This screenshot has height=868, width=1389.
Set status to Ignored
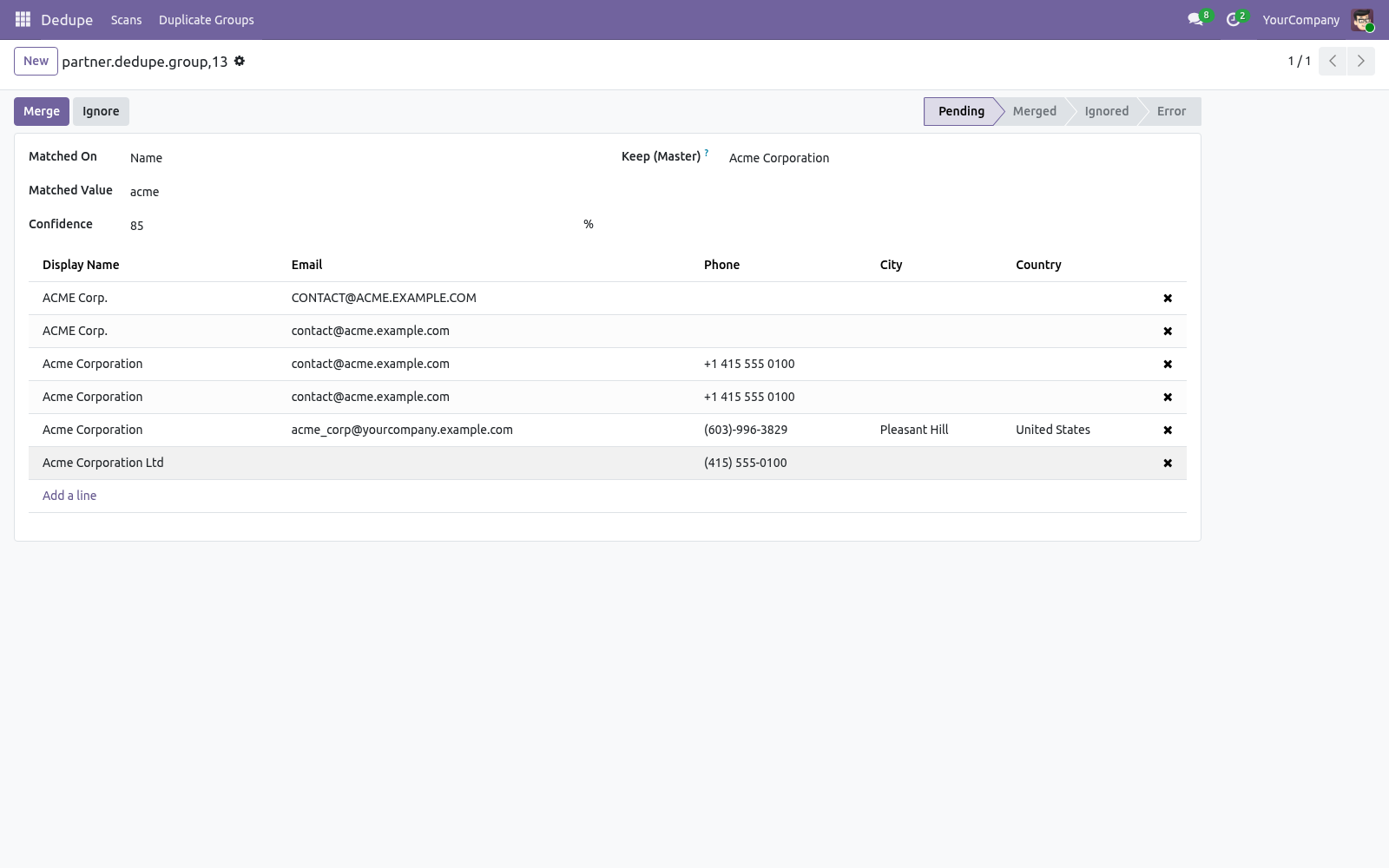pos(1106,111)
